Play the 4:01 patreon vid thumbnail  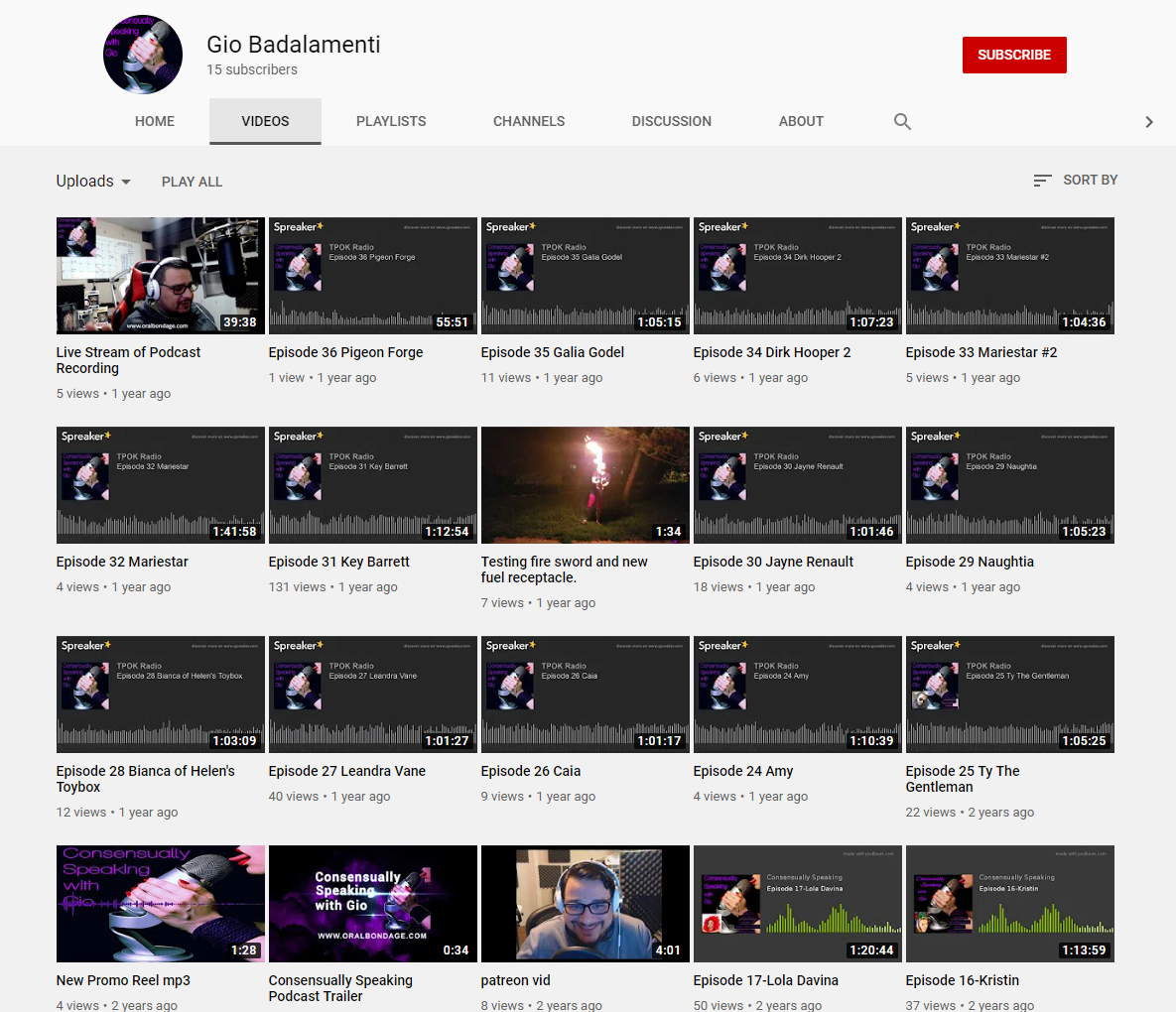coord(585,903)
